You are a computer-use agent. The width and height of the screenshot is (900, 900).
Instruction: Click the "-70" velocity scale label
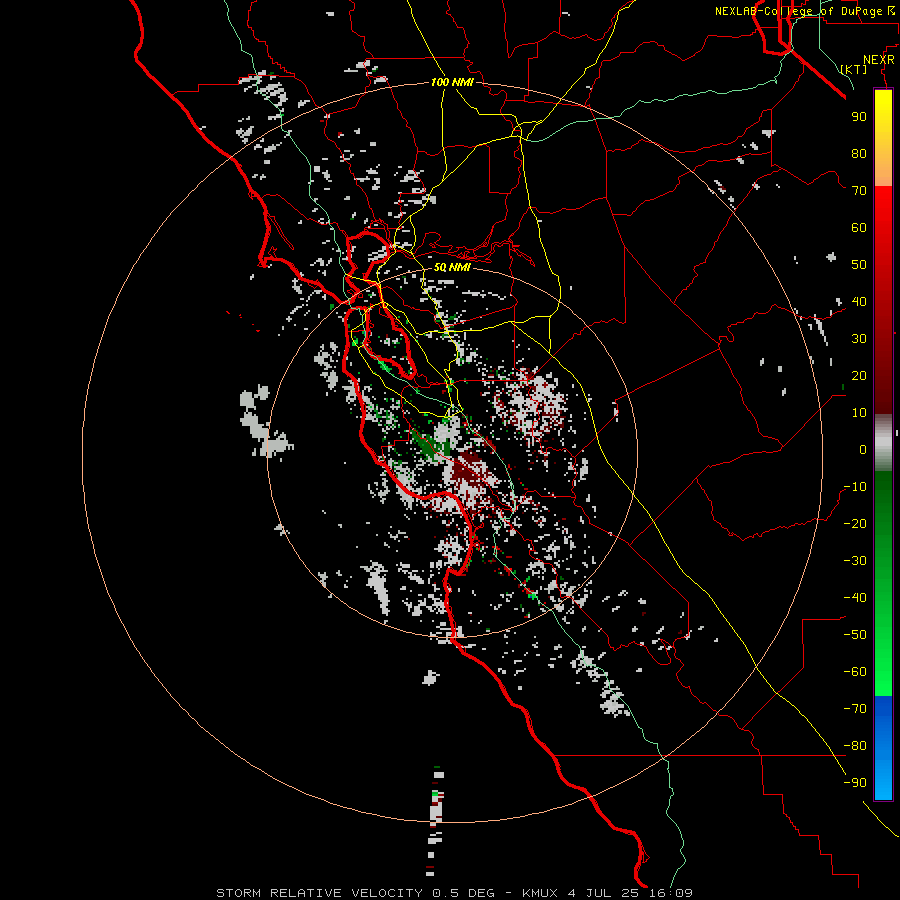(855, 709)
